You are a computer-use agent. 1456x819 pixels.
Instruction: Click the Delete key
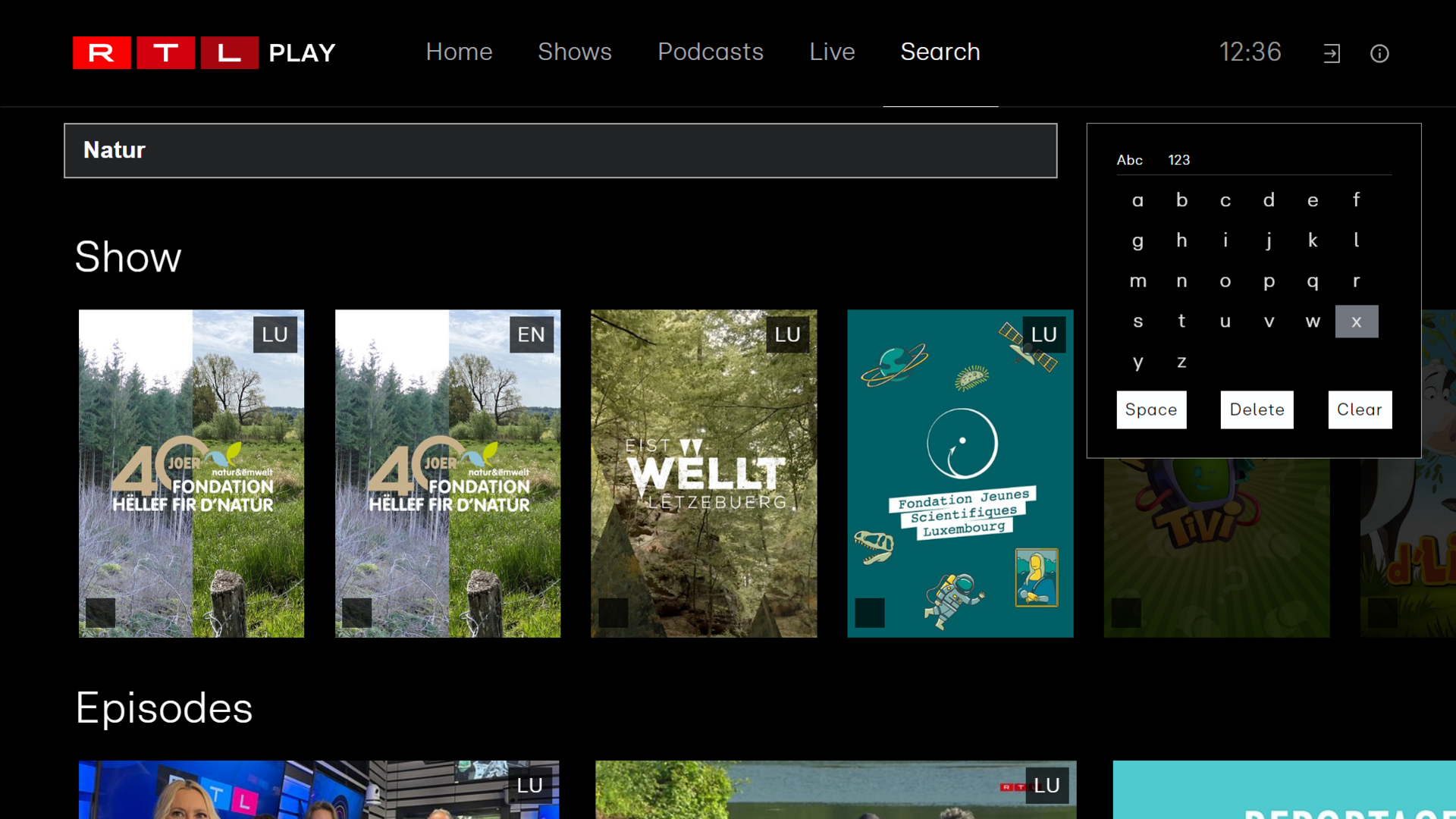coord(1257,409)
